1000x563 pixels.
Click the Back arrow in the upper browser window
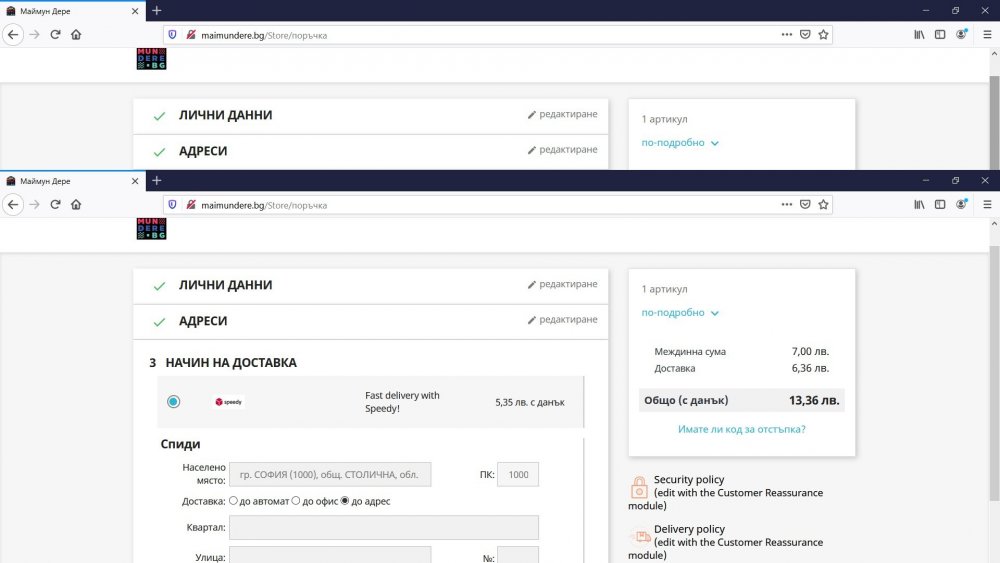point(13,34)
